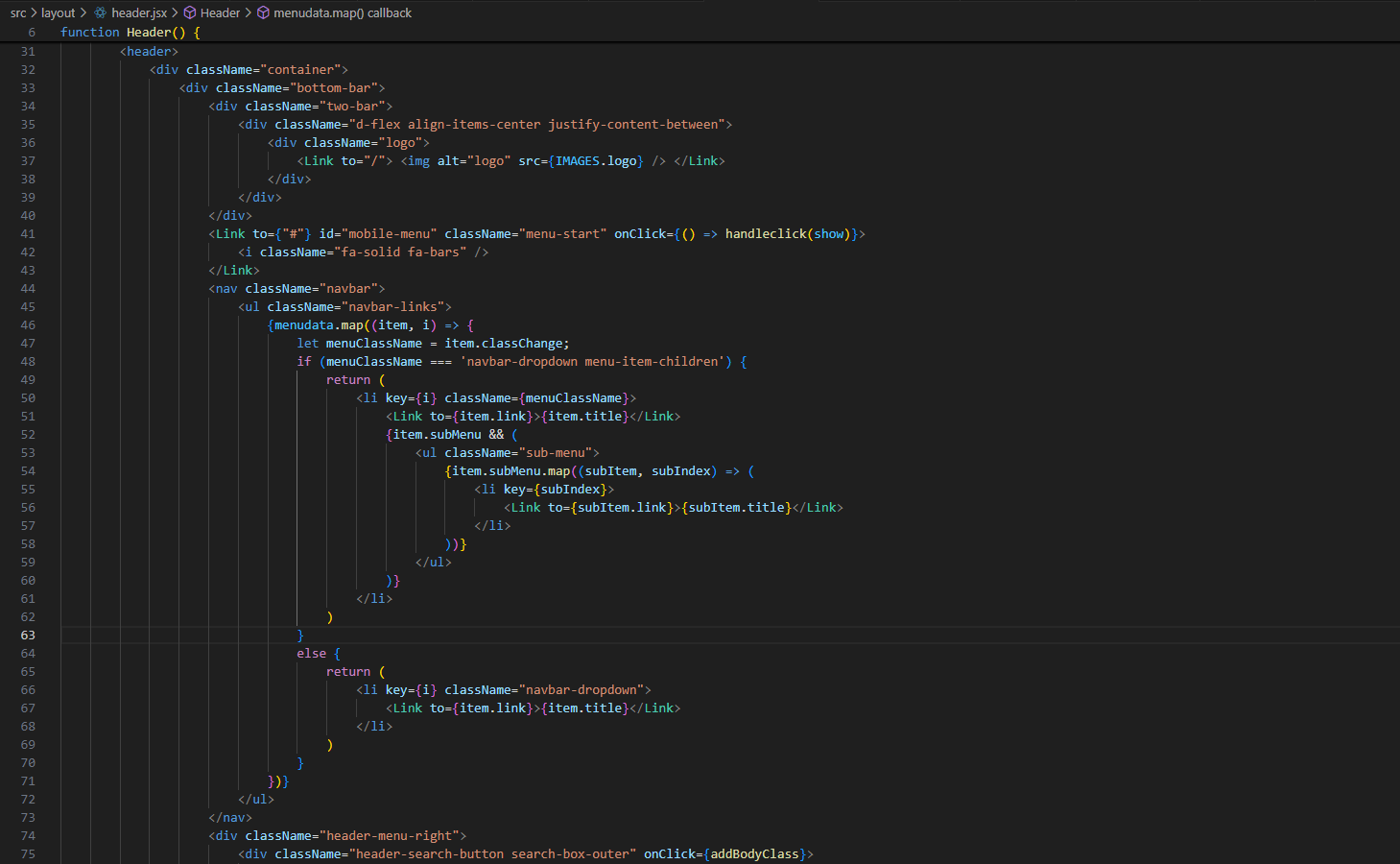Click the closing </ul> tag on line 59
The height and width of the screenshot is (864, 1400).
(433, 562)
